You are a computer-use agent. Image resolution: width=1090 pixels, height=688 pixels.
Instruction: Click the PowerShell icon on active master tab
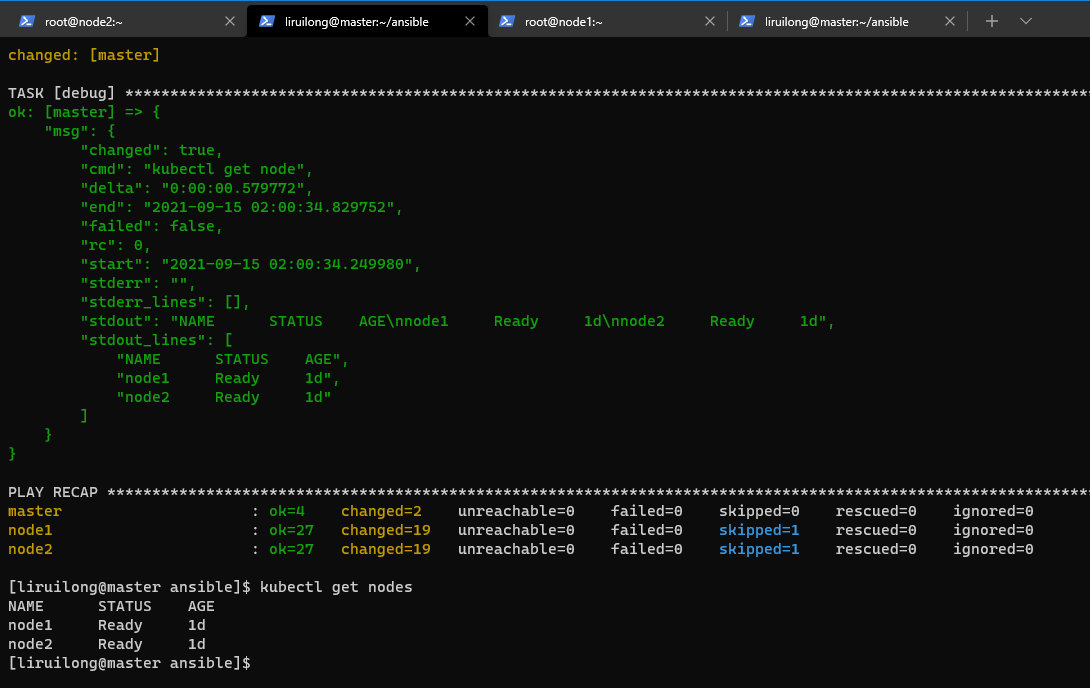(267, 22)
